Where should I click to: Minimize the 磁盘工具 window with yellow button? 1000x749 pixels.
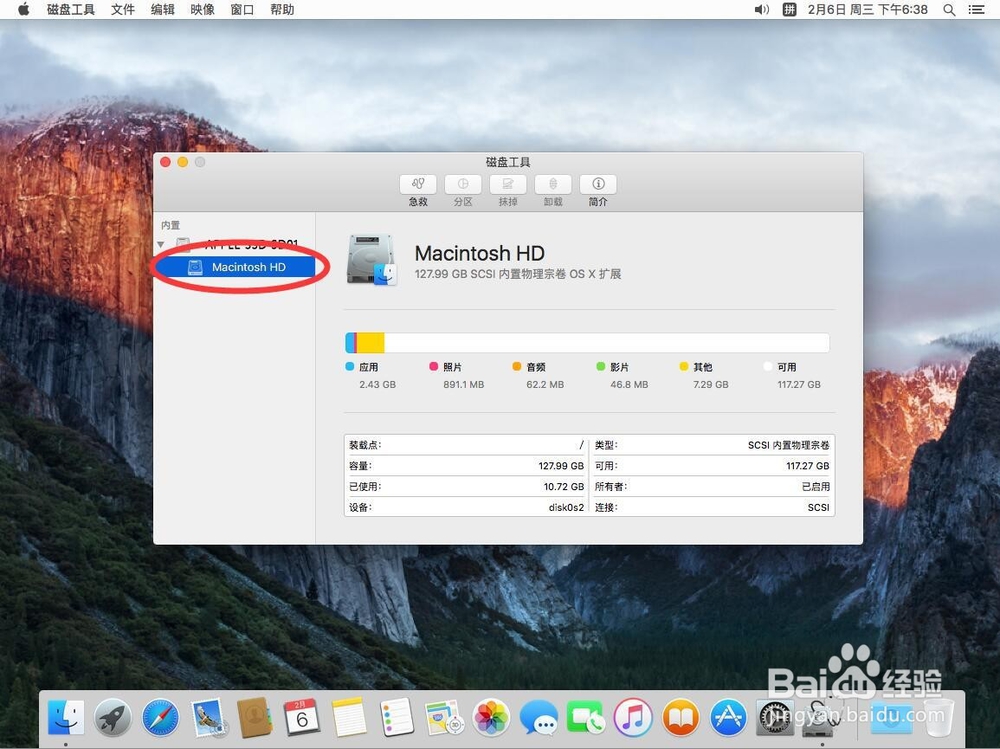182,162
